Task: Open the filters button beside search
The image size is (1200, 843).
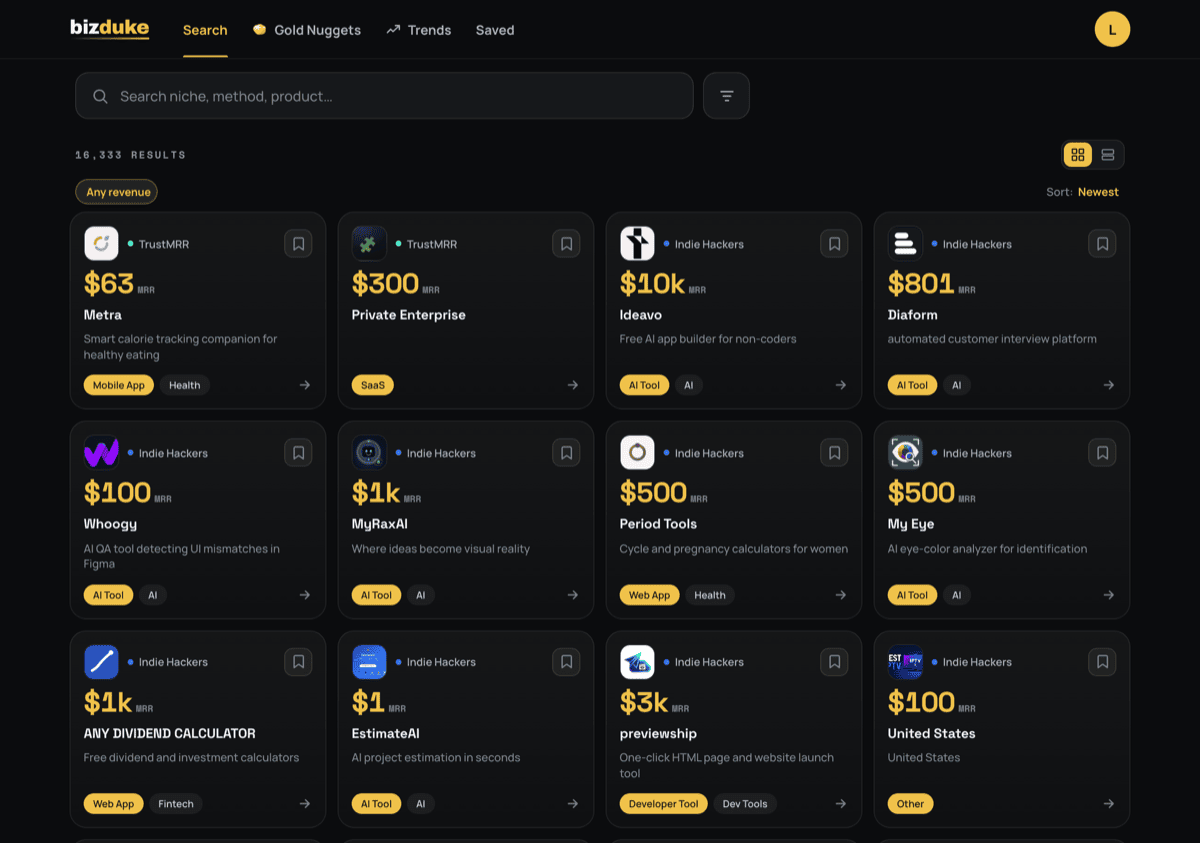Action: tap(726, 96)
